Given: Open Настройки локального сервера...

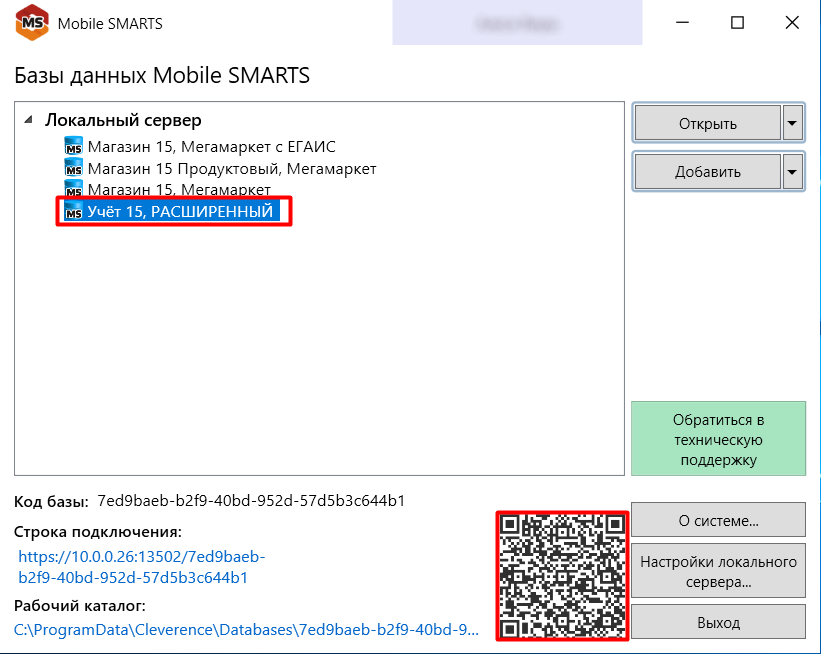Looking at the screenshot, I should [718, 571].
